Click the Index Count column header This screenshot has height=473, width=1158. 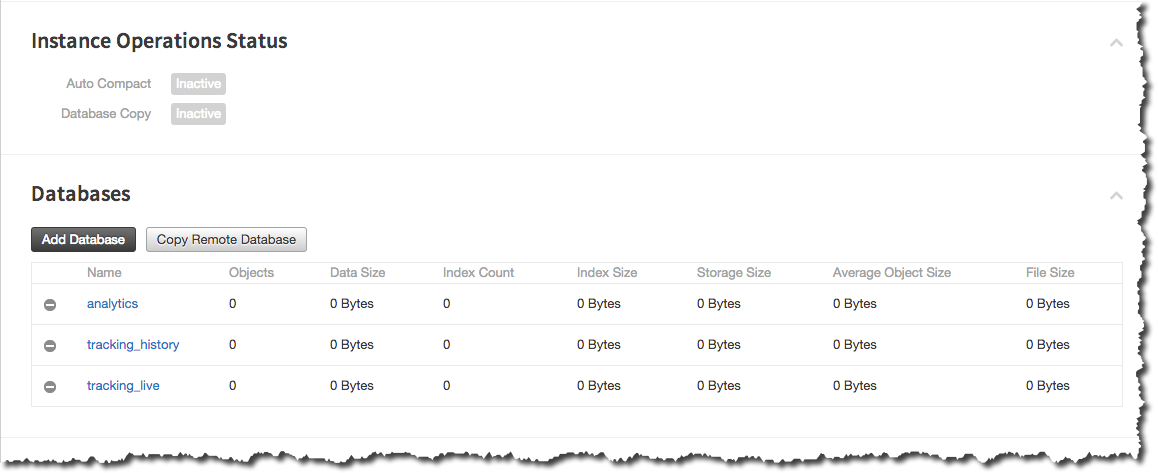478,272
